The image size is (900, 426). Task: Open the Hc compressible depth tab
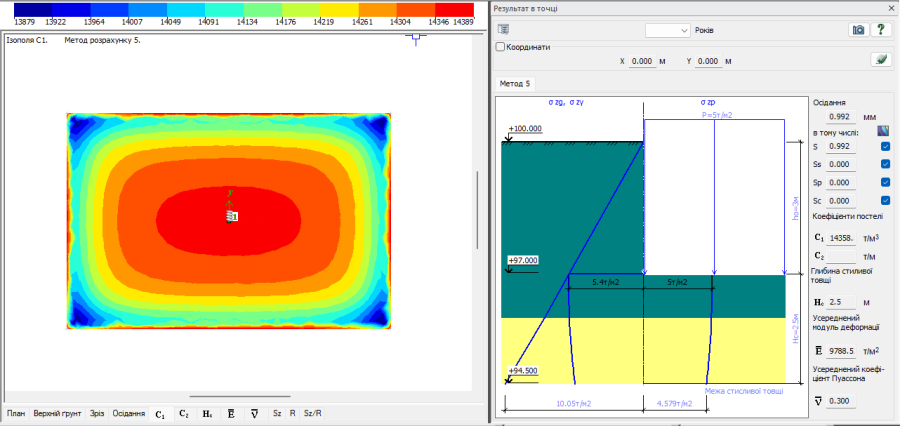207,413
